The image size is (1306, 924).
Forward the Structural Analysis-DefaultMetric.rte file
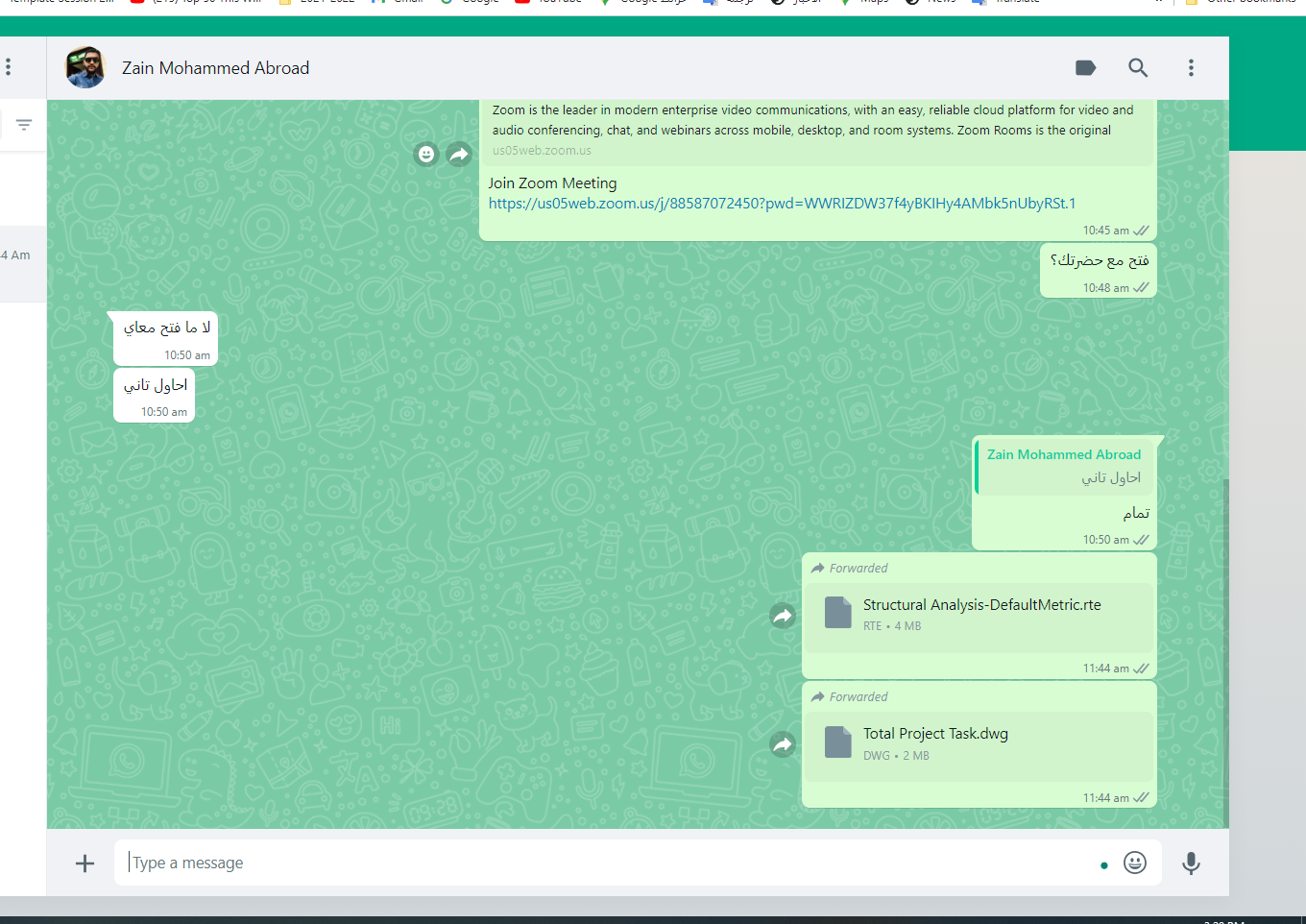783,616
